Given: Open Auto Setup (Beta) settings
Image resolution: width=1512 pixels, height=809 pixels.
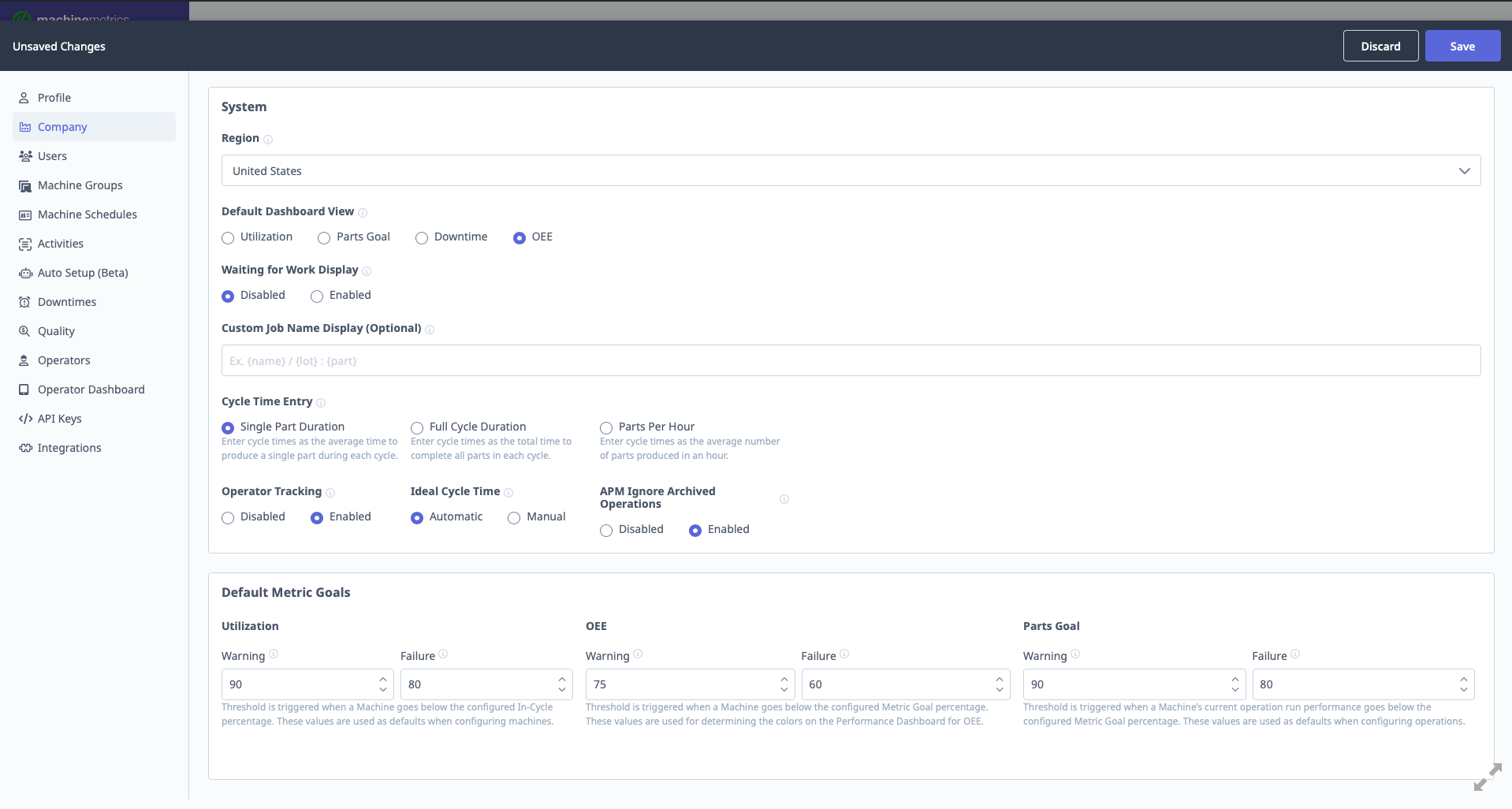Looking at the screenshot, I should (83, 273).
